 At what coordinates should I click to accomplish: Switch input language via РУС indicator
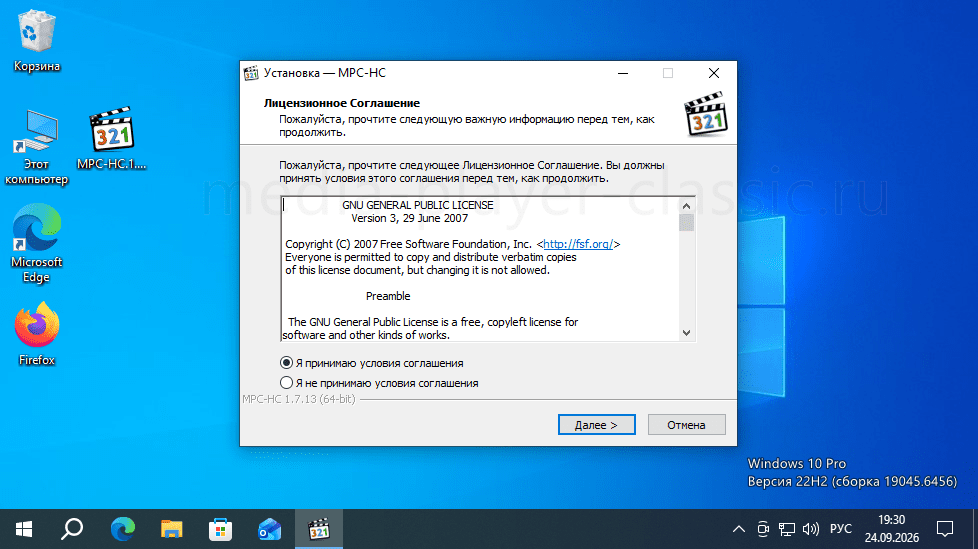coord(840,529)
